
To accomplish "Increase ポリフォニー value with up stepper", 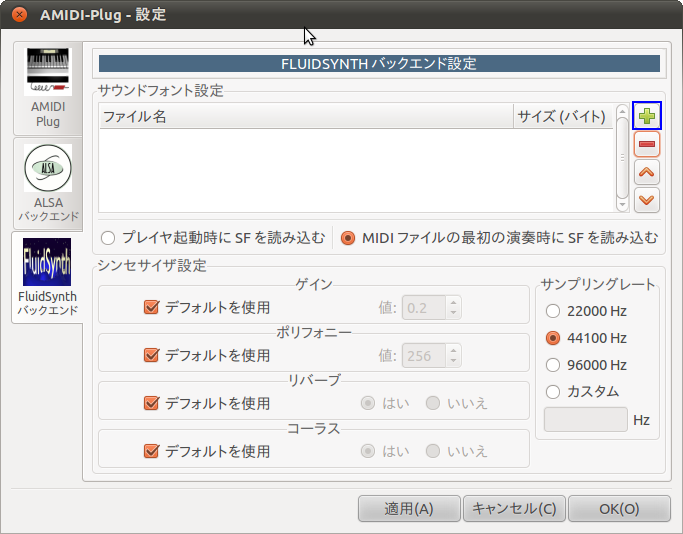I will (x=453, y=351).
